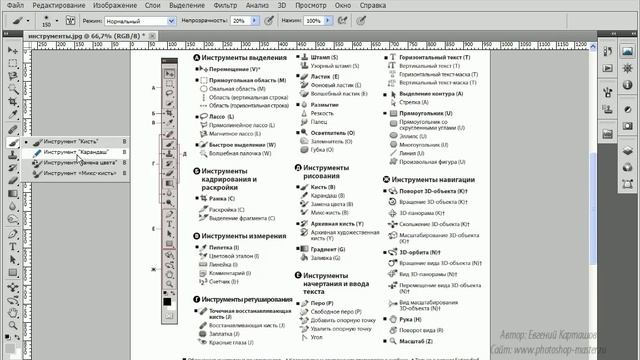Viewport: 640px width, 360px height.
Task: Switch to the инструменты.jpg document tab
Action: point(87,36)
